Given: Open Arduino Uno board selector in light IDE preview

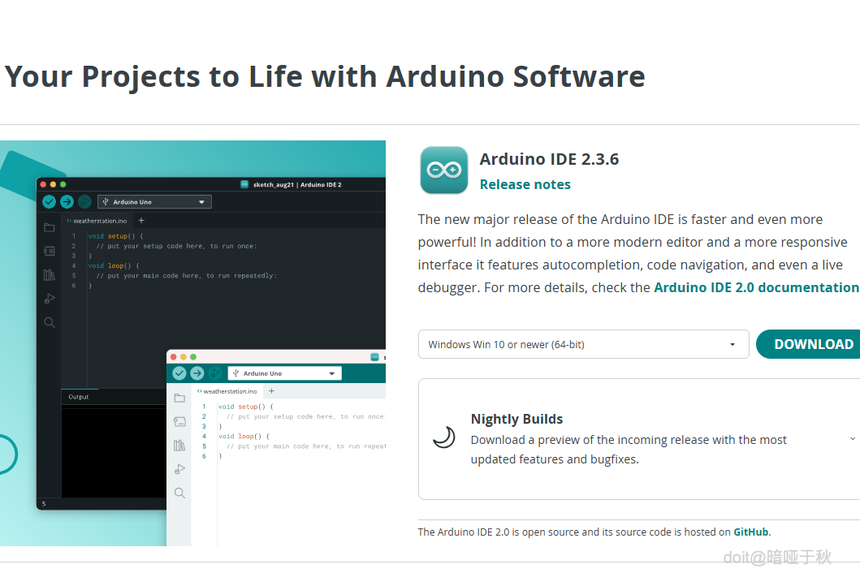Looking at the screenshot, I should [284, 373].
